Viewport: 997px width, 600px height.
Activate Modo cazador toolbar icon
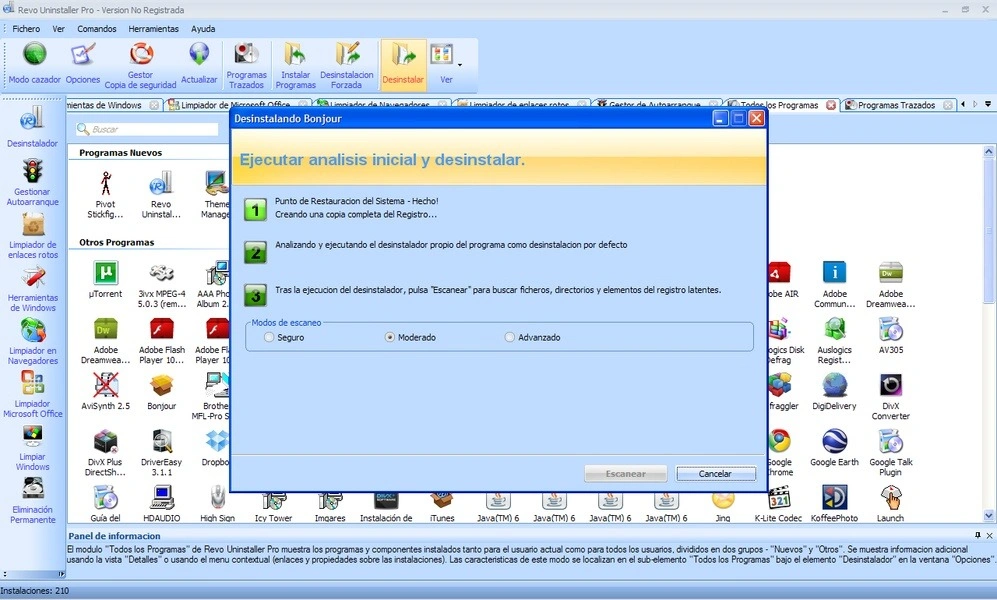click(34, 64)
